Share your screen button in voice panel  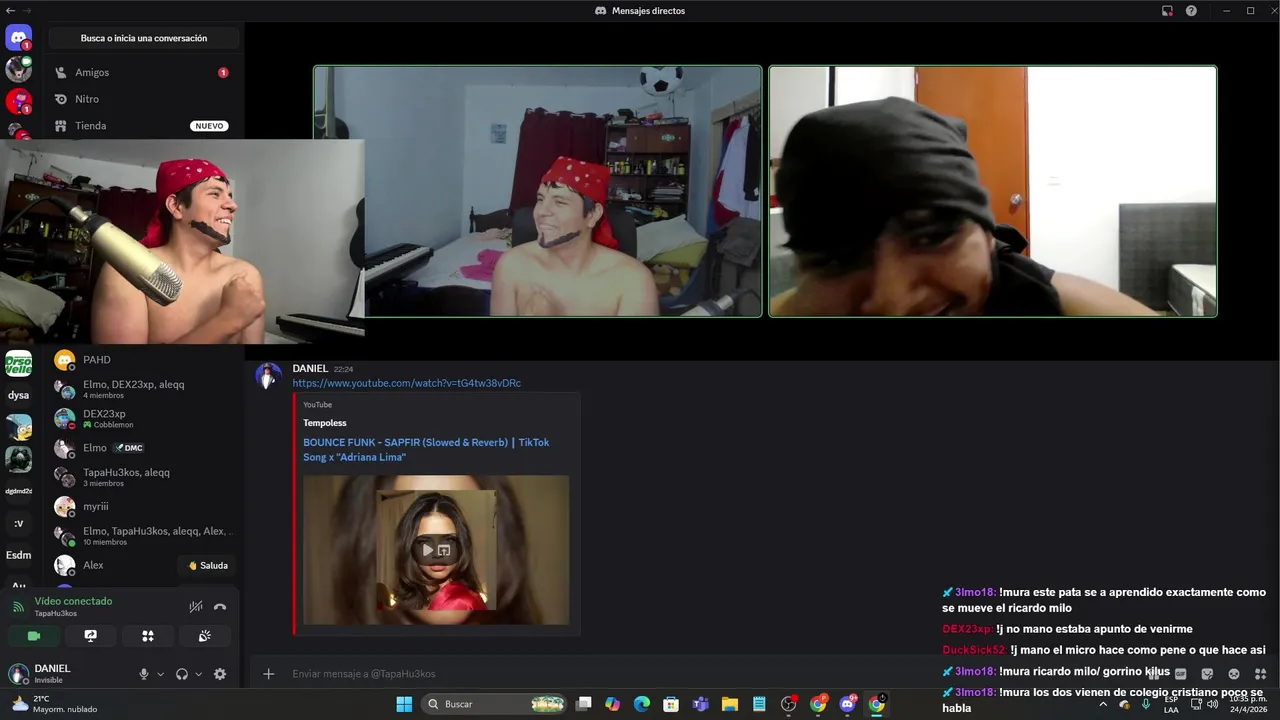click(90, 636)
